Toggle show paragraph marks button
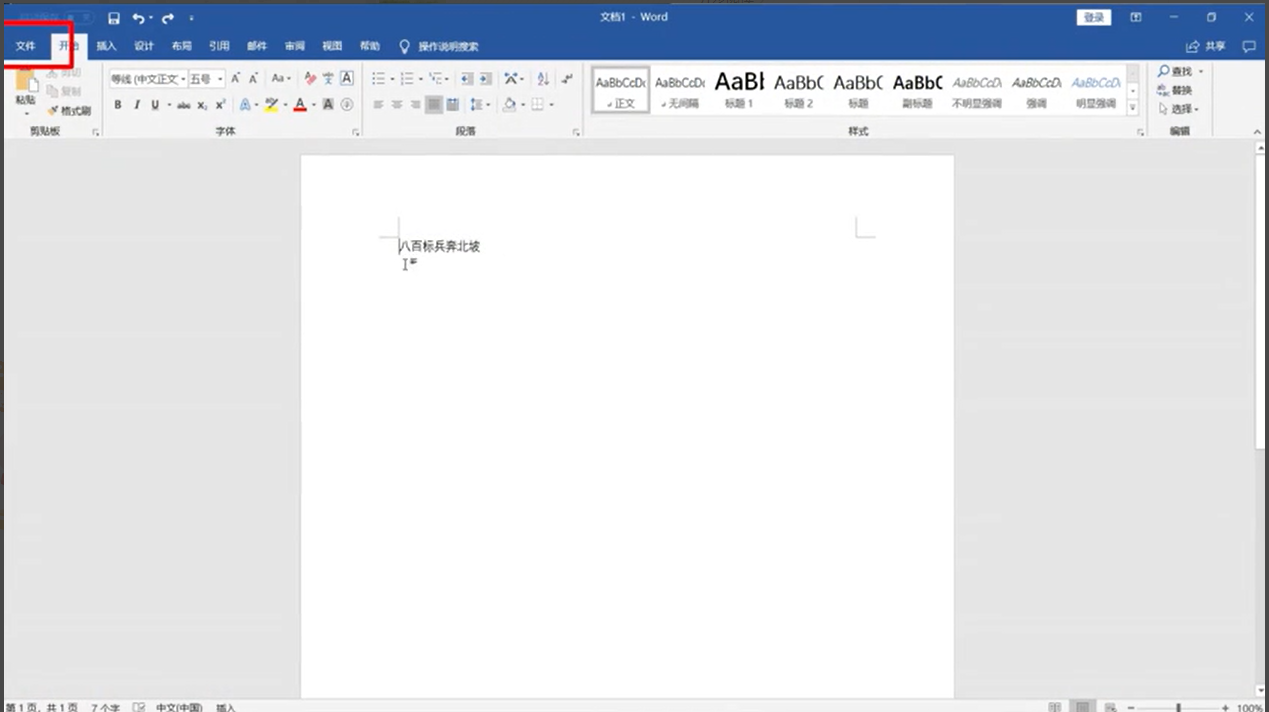This screenshot has height=712, width=1269. (x=567, y=79)
